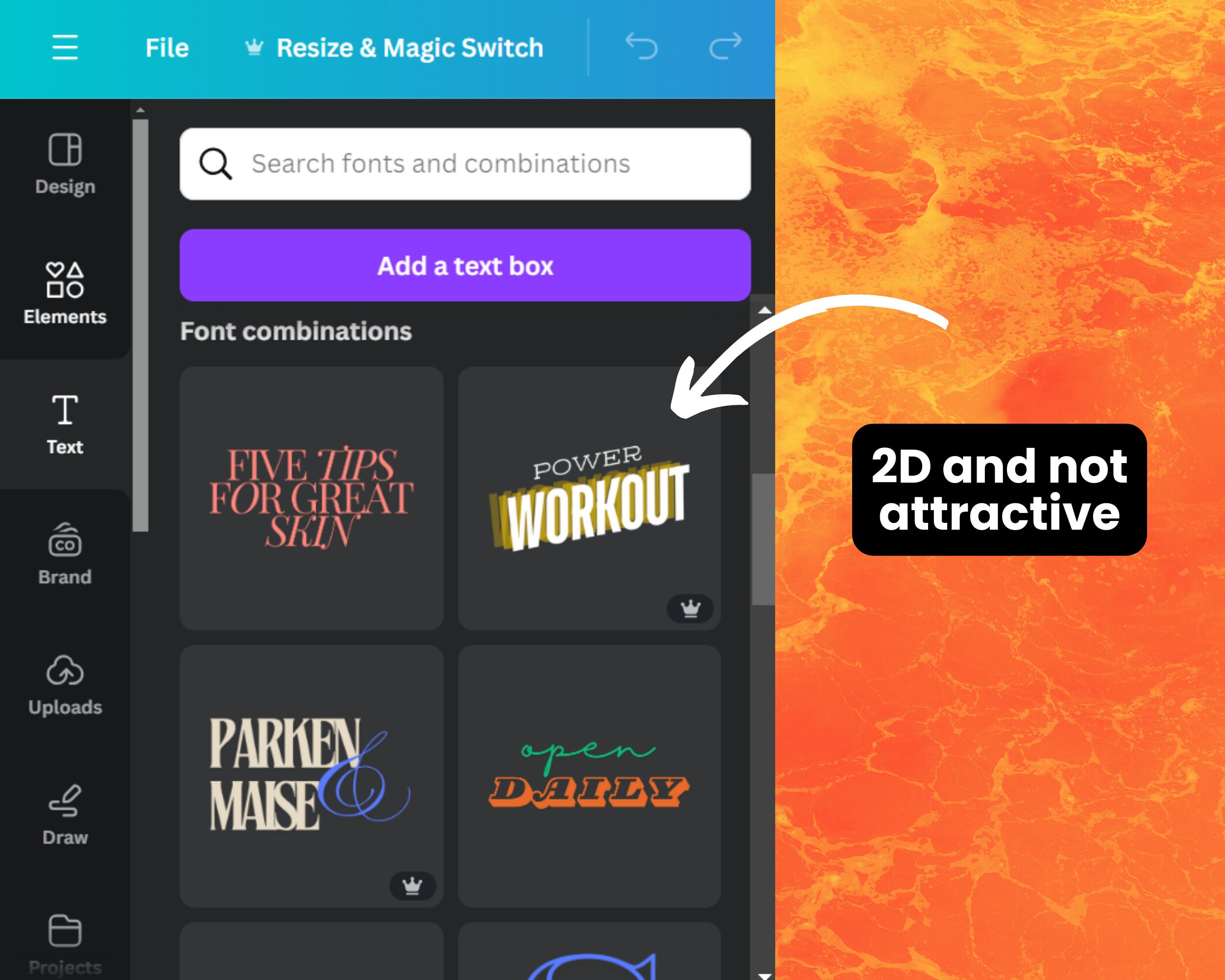Choose the Parken & Maise font combination
This screenshot has height=980, width=1225.
click(311, 776)
